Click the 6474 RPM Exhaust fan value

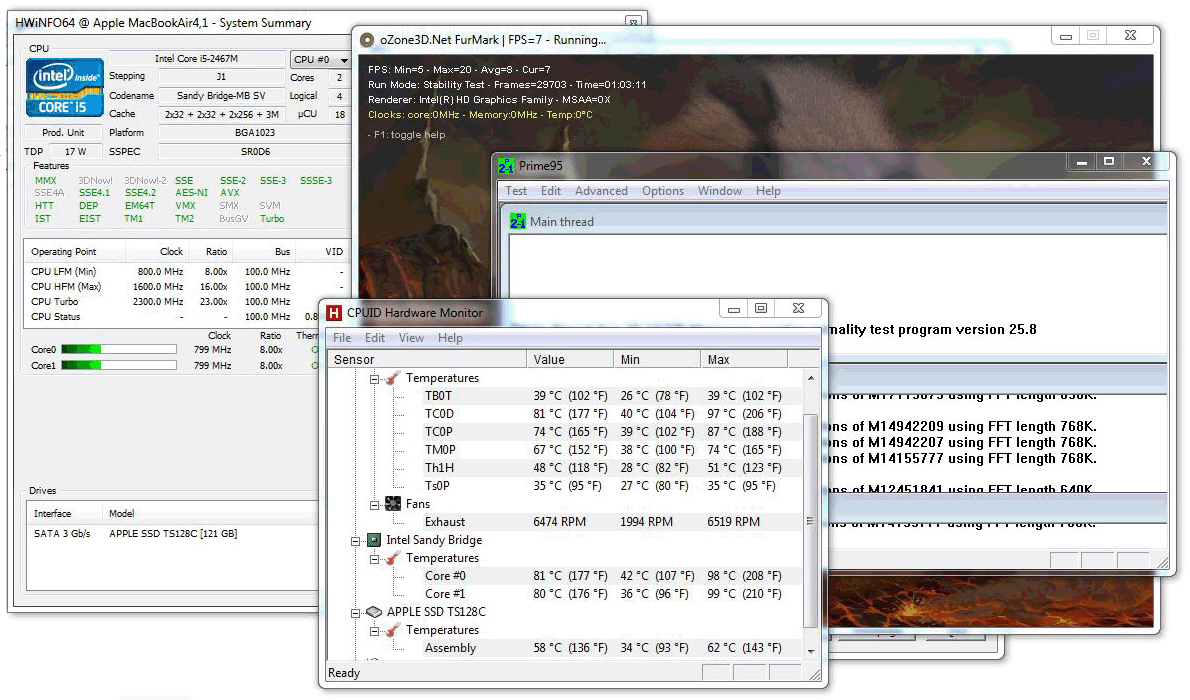pyautogui.click(x=559, y=522)
